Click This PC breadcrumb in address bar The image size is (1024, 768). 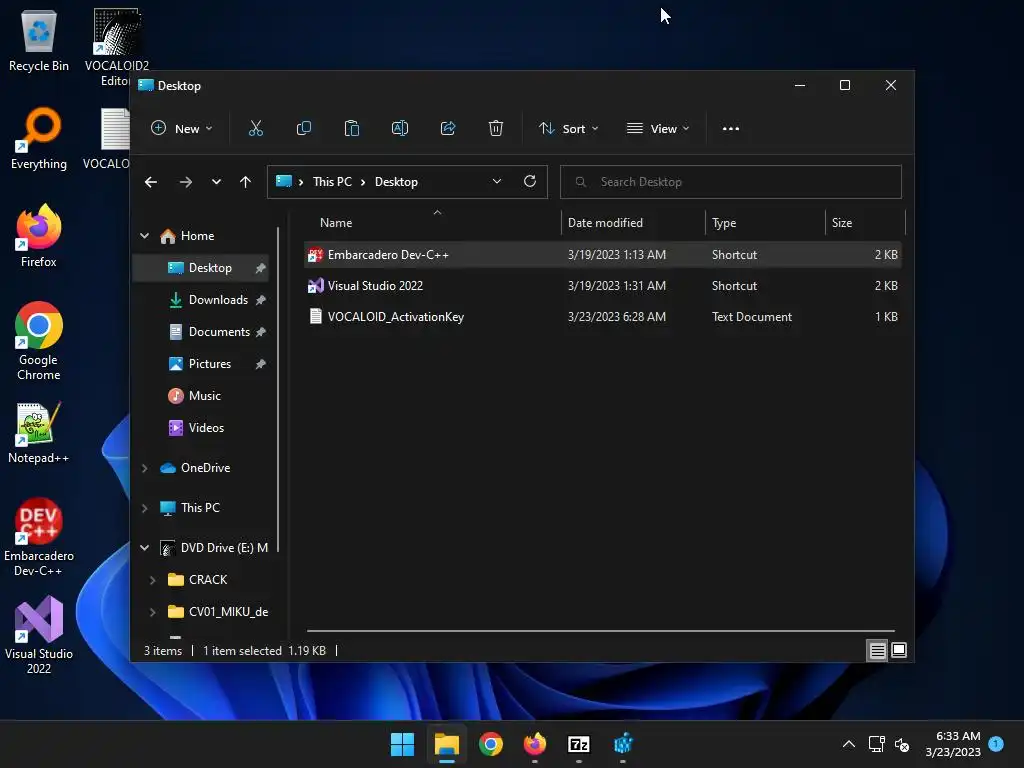(x=332, y=182)
